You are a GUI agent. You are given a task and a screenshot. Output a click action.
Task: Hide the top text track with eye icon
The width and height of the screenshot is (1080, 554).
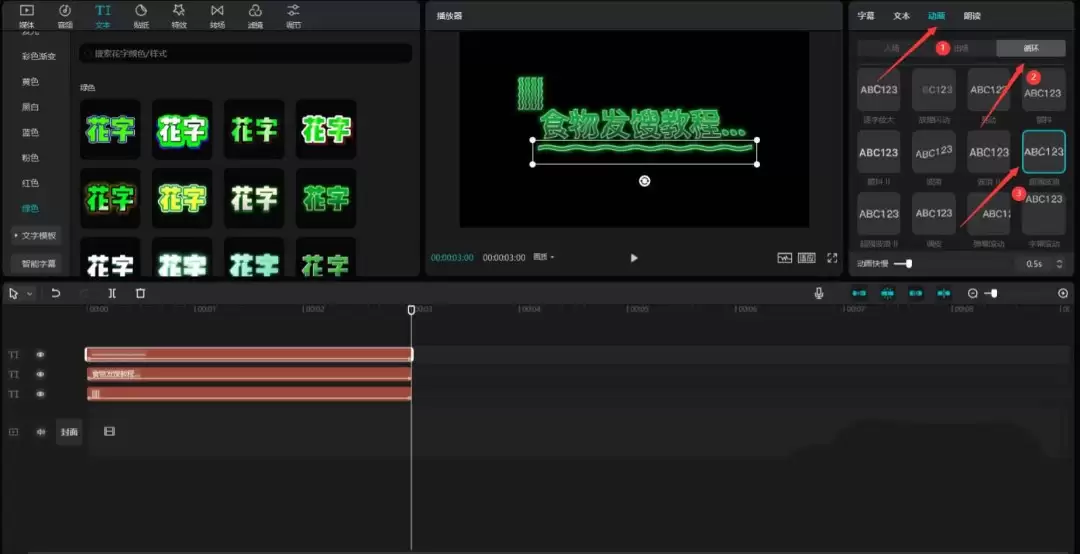pyautogui.click(x=41, y=354)
